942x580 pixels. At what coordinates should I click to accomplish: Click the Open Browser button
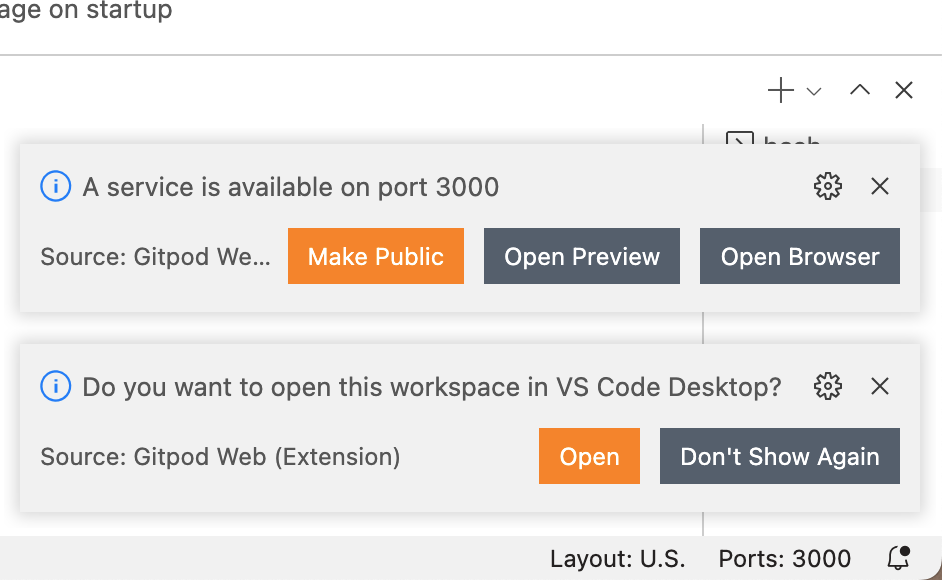tap(800, 256)
